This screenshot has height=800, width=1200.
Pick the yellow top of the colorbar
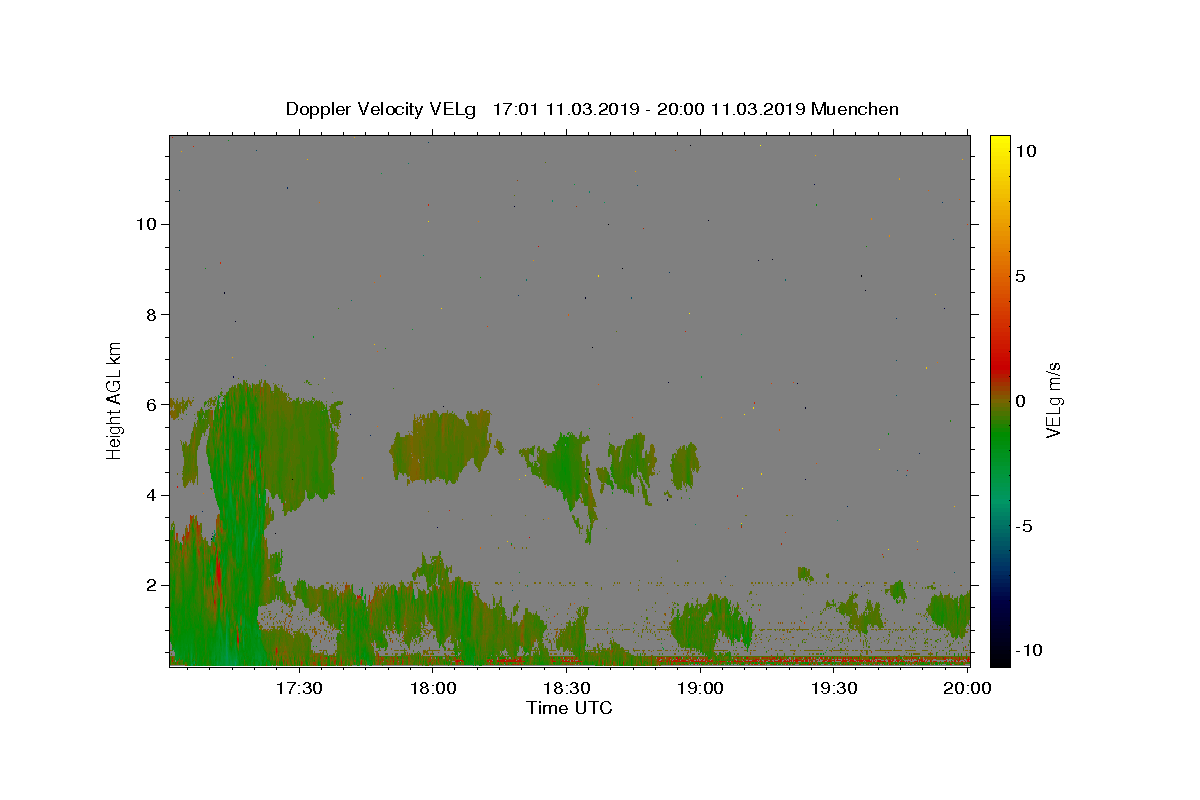[999, 143]
